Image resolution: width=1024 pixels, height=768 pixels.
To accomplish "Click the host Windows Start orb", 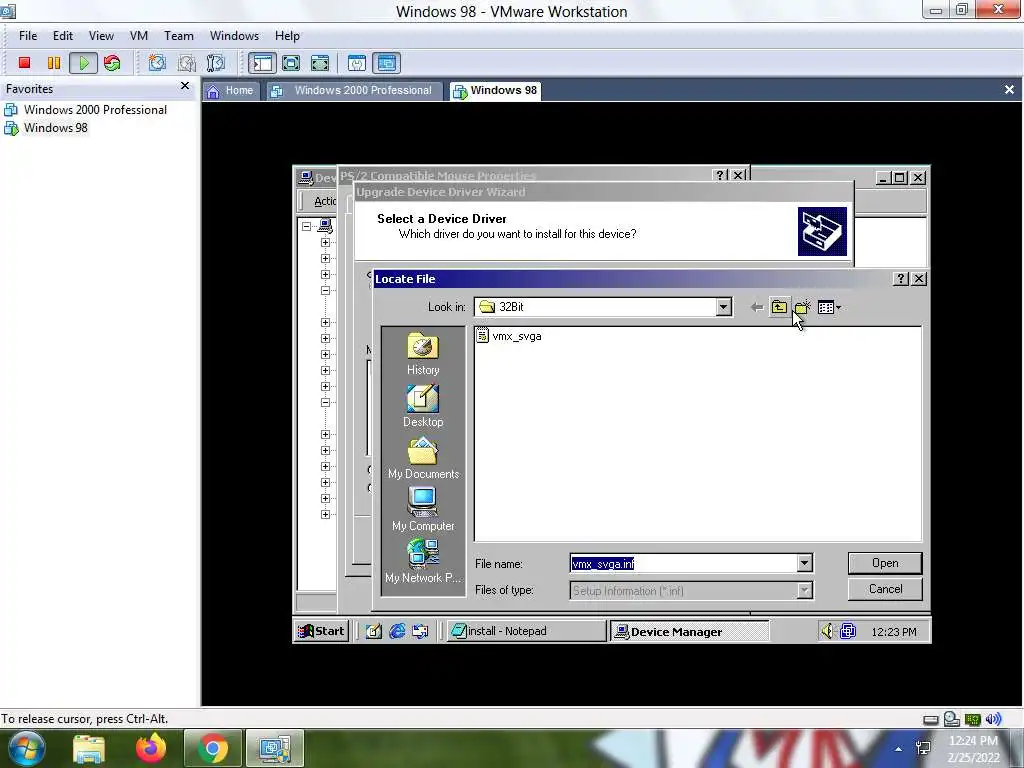I will click(x=26, y=748).
